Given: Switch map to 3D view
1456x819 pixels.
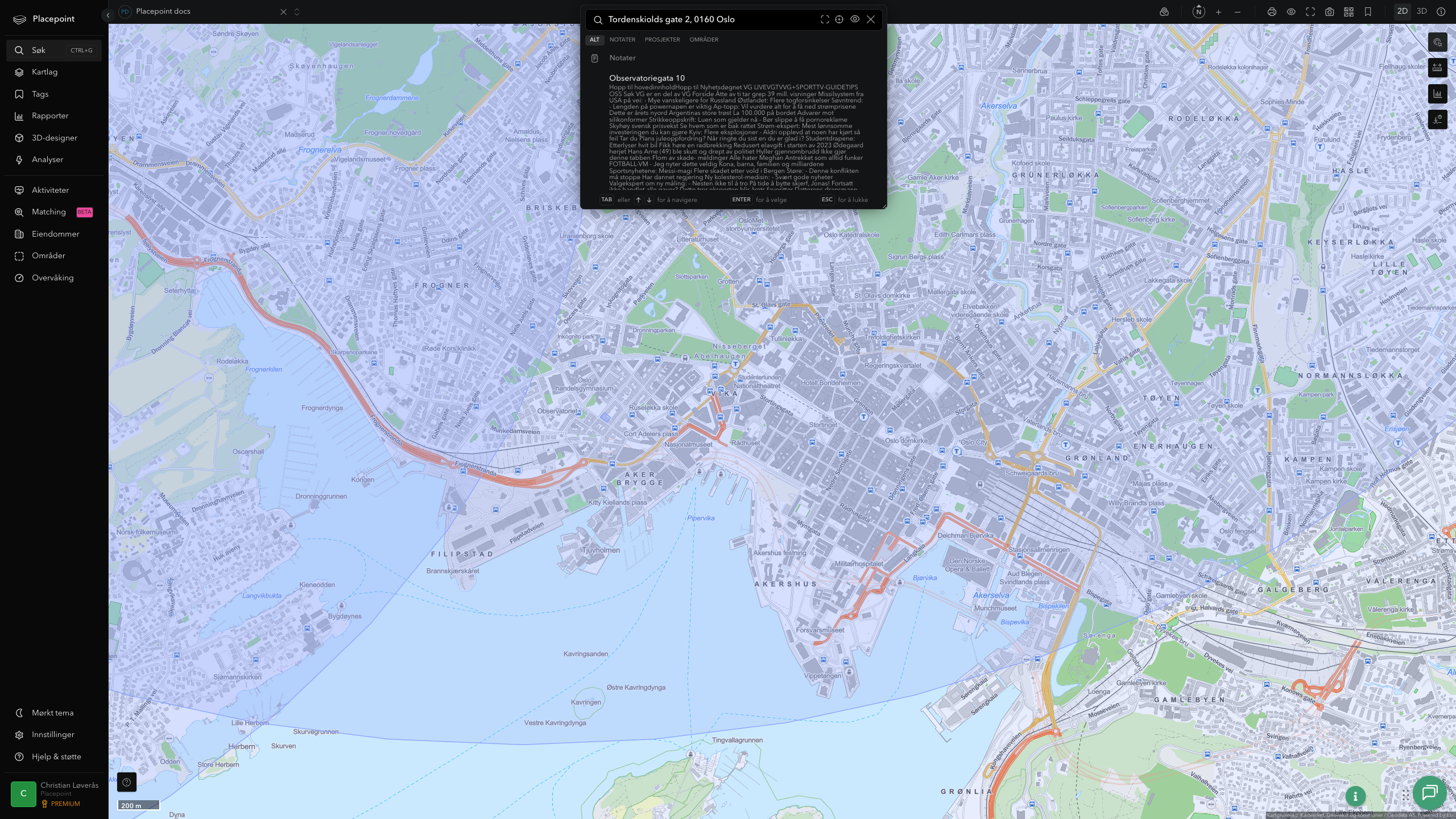Looking at the screenshot, I should pyautogui.click(x=1422, y=11).
